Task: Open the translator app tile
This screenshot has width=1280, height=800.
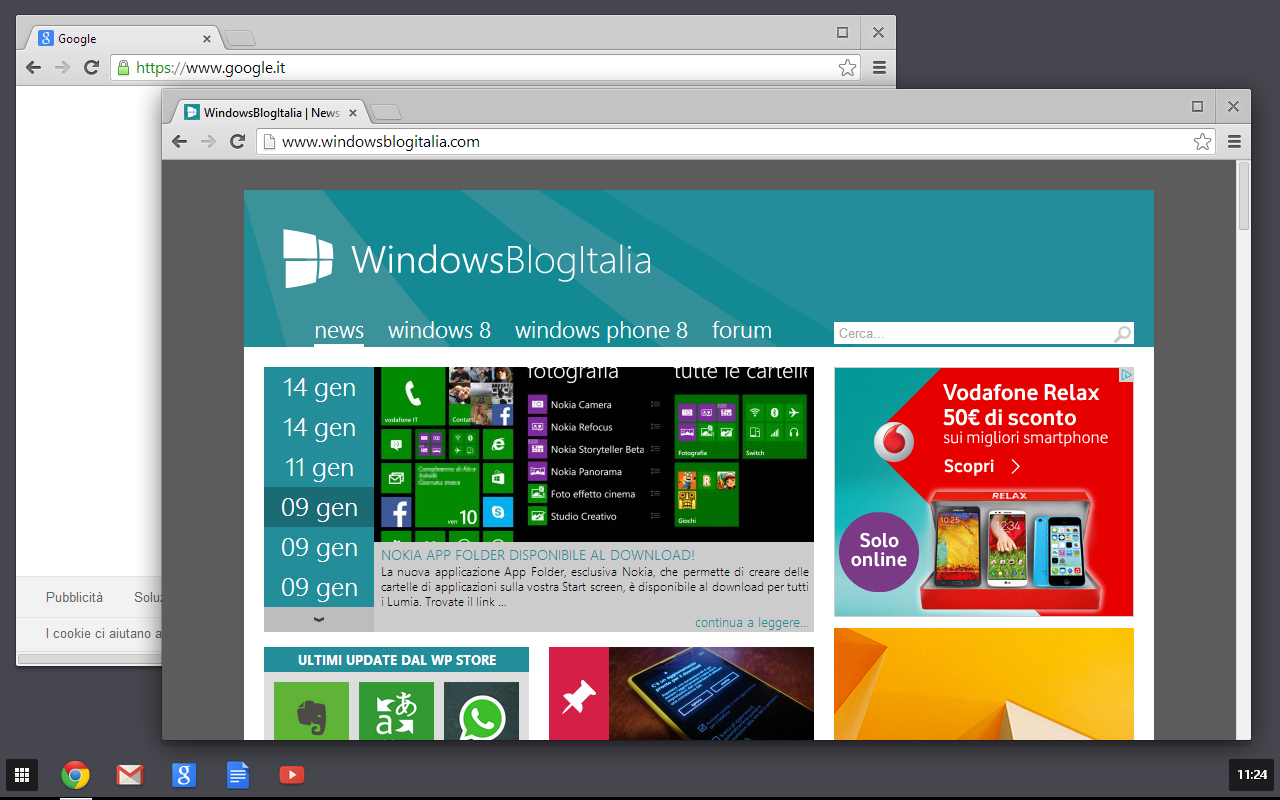Action: pos(396,712)
